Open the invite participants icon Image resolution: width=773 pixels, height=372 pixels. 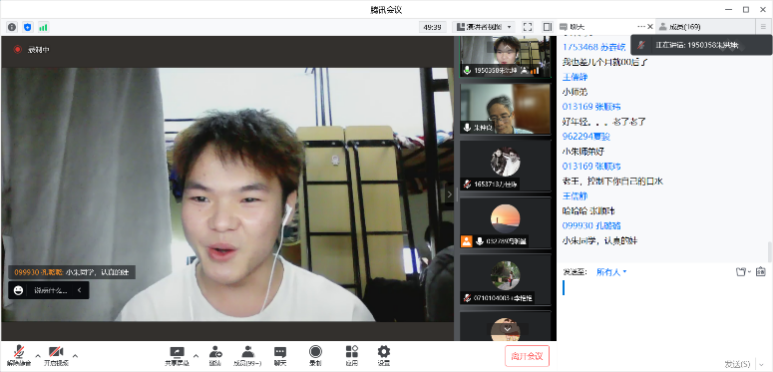(x=215, y=355)
